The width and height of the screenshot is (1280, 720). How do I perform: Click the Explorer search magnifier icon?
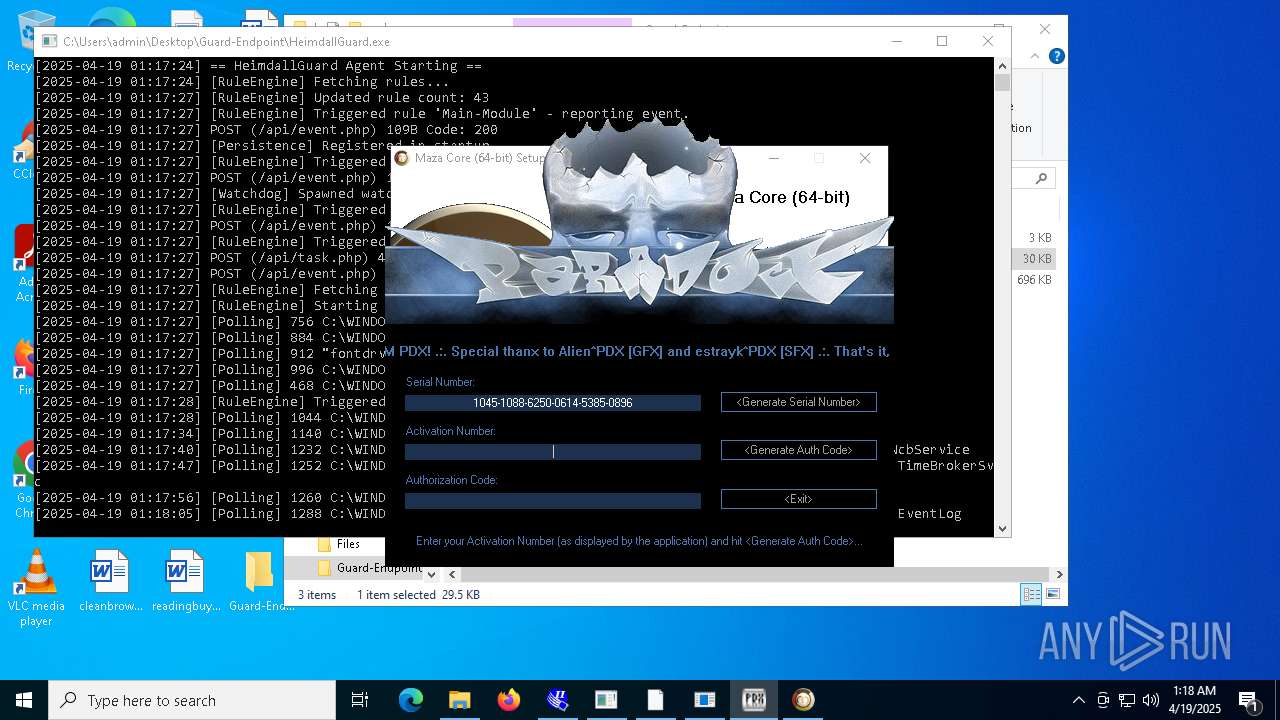[x=1041, y=179]
